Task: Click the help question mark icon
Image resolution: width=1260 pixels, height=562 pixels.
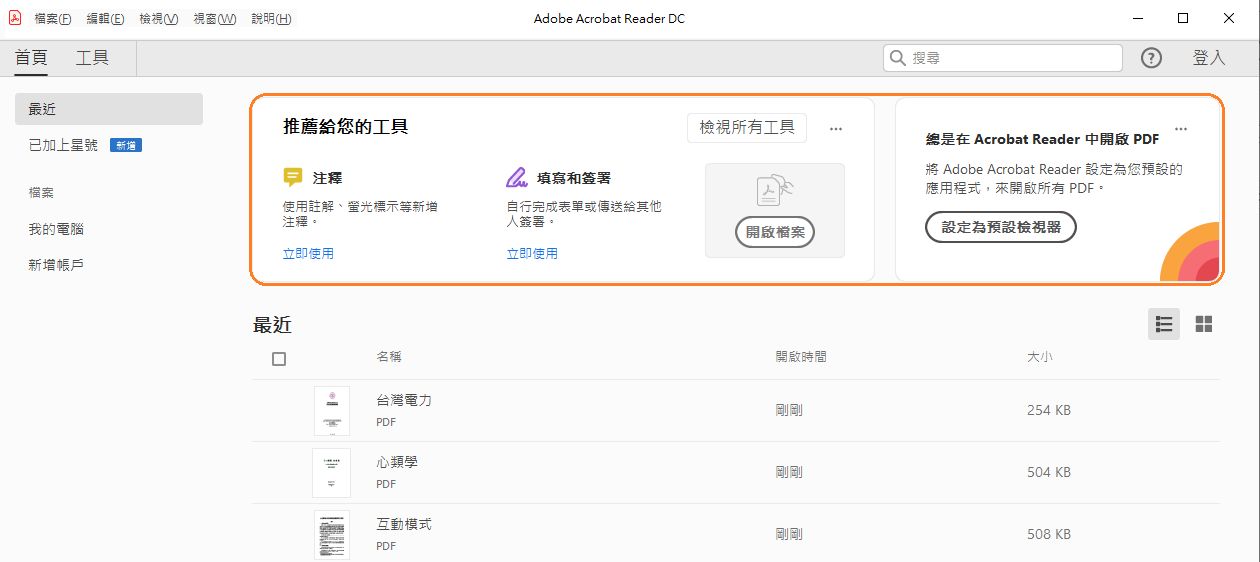Action: [1151, 58]
